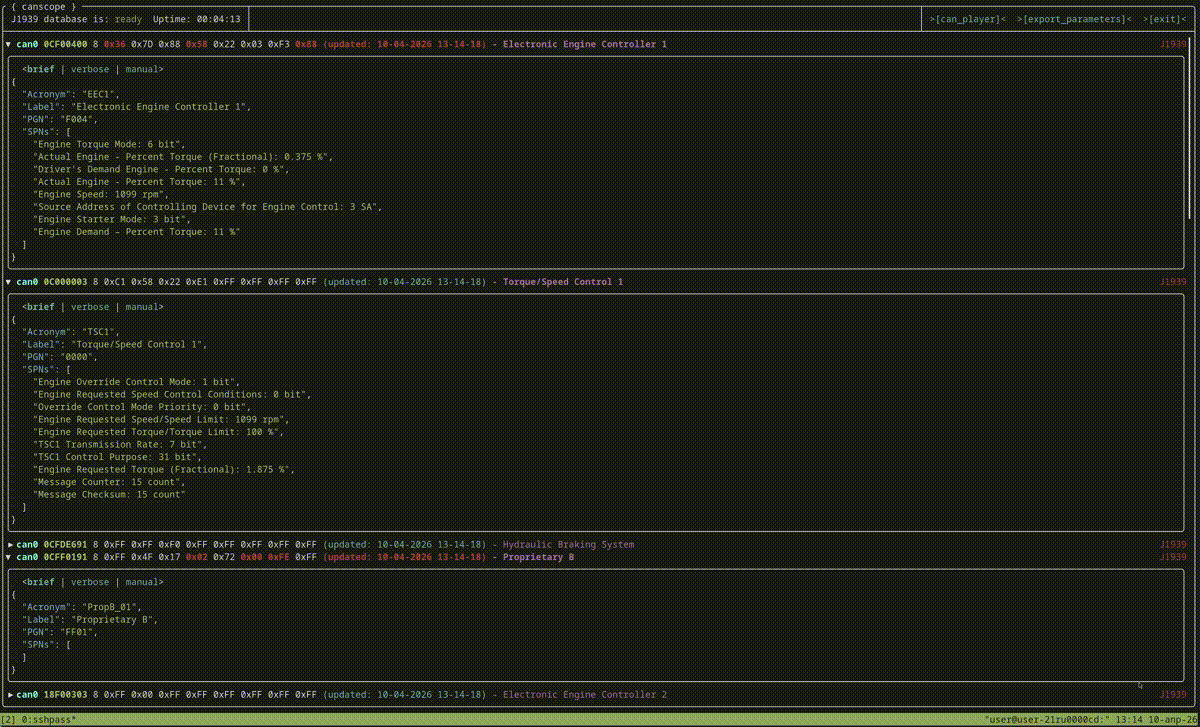Collapse the Proprietary B row
The width and height of the screenshot is (1200, 727).
[x=9, y=557]
